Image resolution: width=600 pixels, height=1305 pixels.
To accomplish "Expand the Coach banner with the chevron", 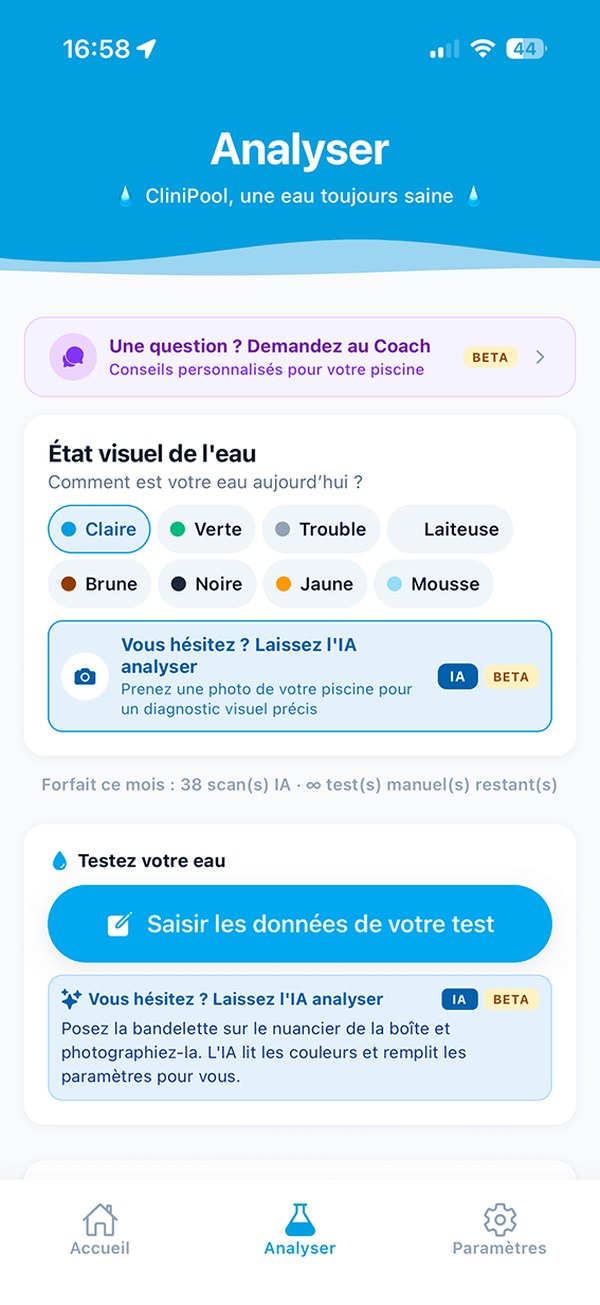I will (540, 357).
